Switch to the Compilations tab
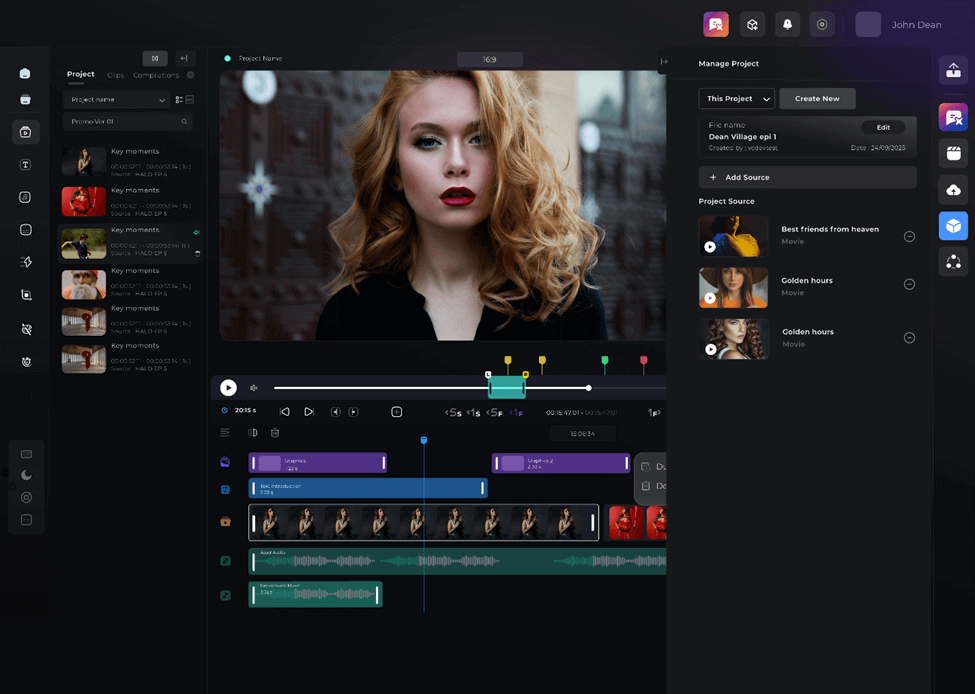The height and width of the screenshot is (694, 975). pyautogui.click(x=156, y=75)
